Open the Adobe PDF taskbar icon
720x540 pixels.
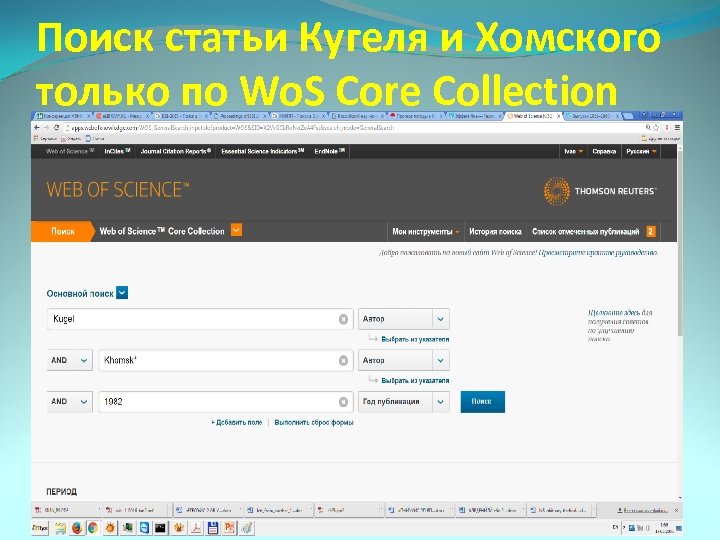196,528
